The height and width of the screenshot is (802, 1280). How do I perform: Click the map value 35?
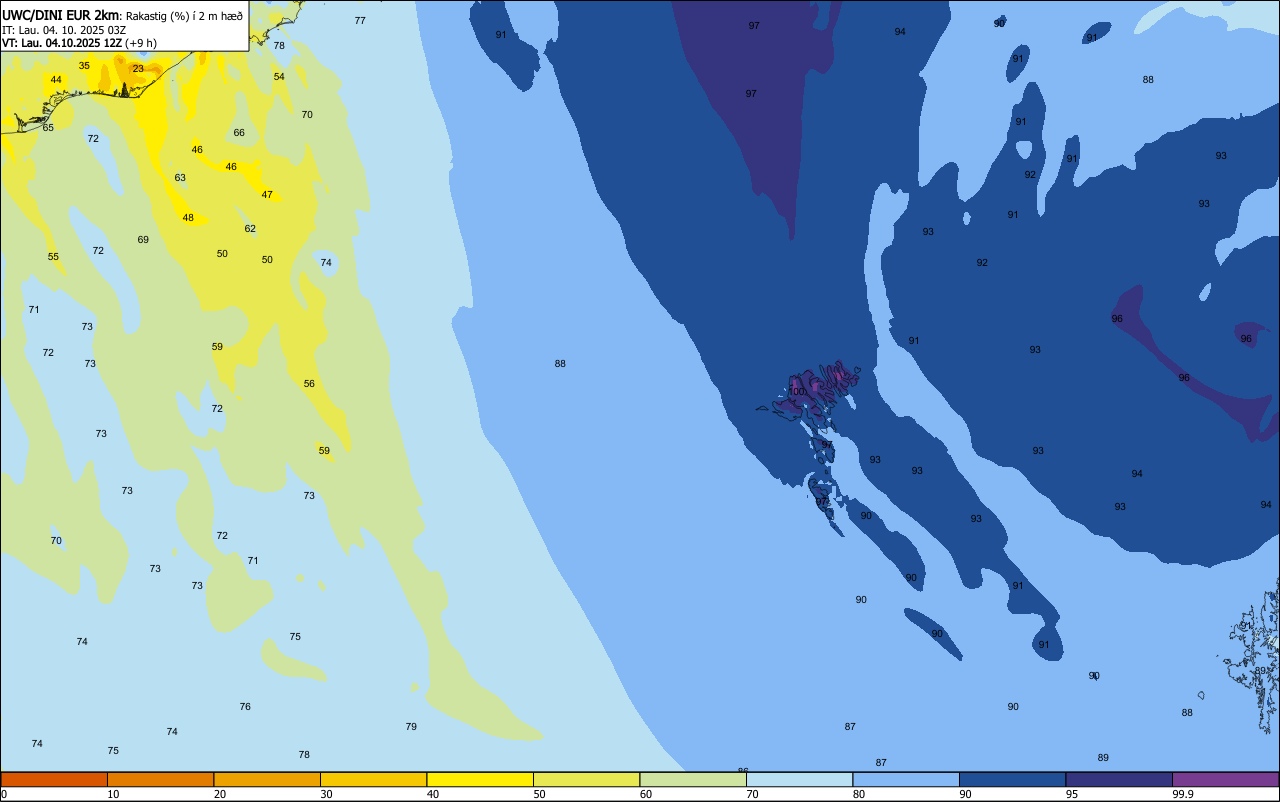[x=84, y=66]
